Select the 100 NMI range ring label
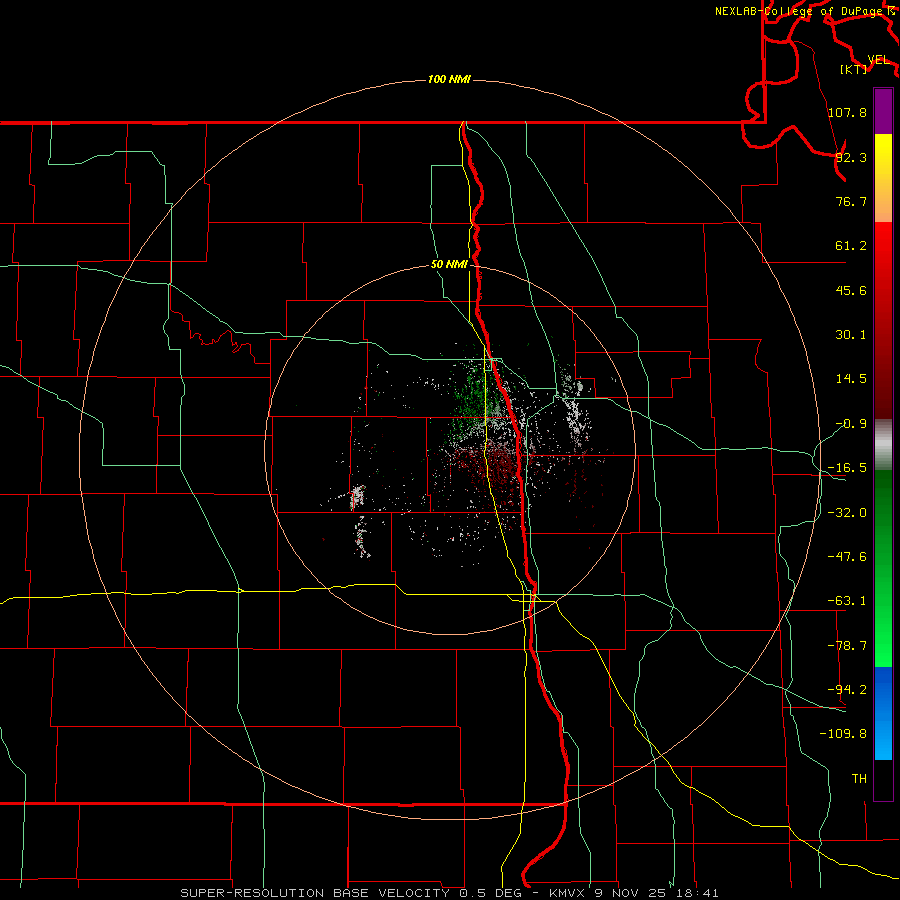This screenshot has width=900, height=900. coord(449,79)
